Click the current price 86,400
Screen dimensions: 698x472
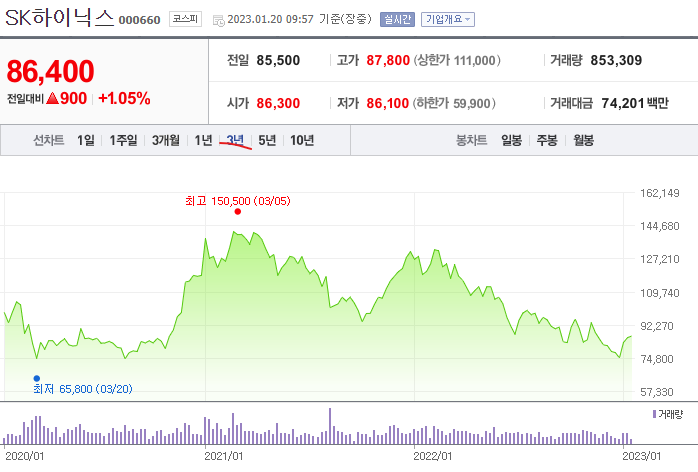50,71
